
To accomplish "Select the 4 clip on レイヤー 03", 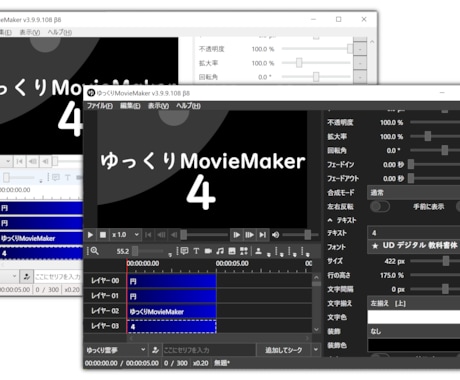I will click(x=172, y=327).
